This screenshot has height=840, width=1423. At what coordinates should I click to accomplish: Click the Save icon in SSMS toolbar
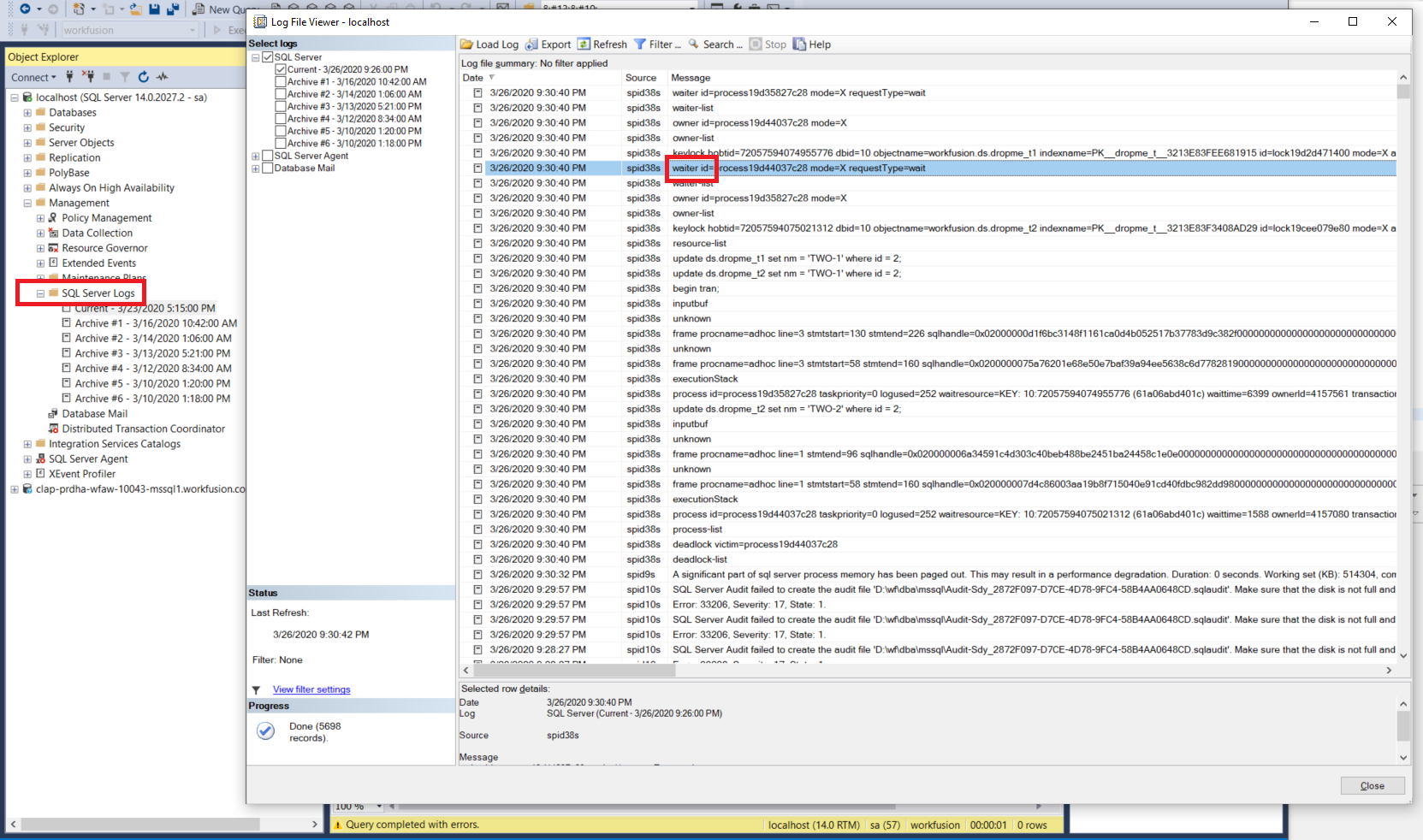(154, 9)
